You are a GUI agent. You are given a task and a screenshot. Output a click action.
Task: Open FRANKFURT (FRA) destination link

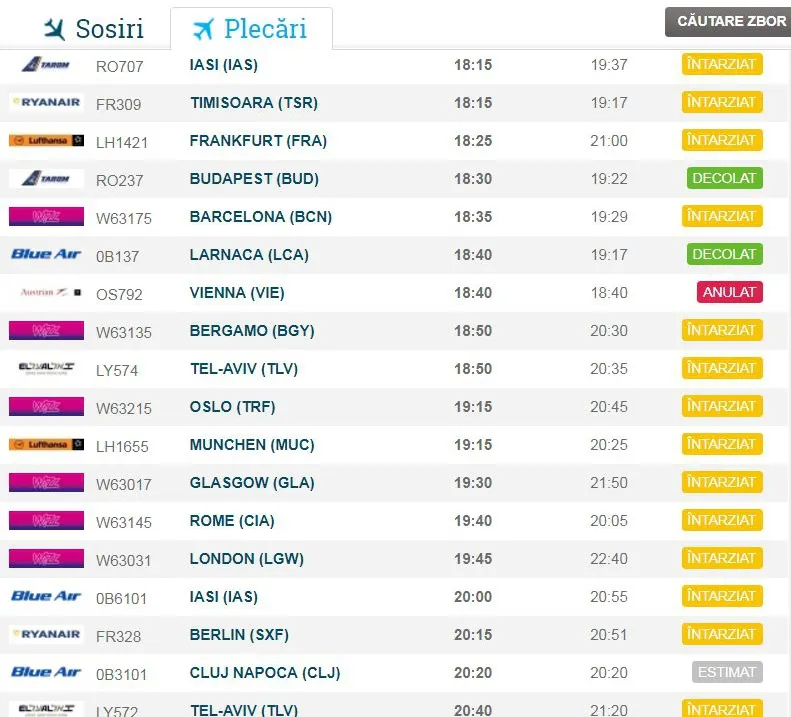tap(258, 140)
